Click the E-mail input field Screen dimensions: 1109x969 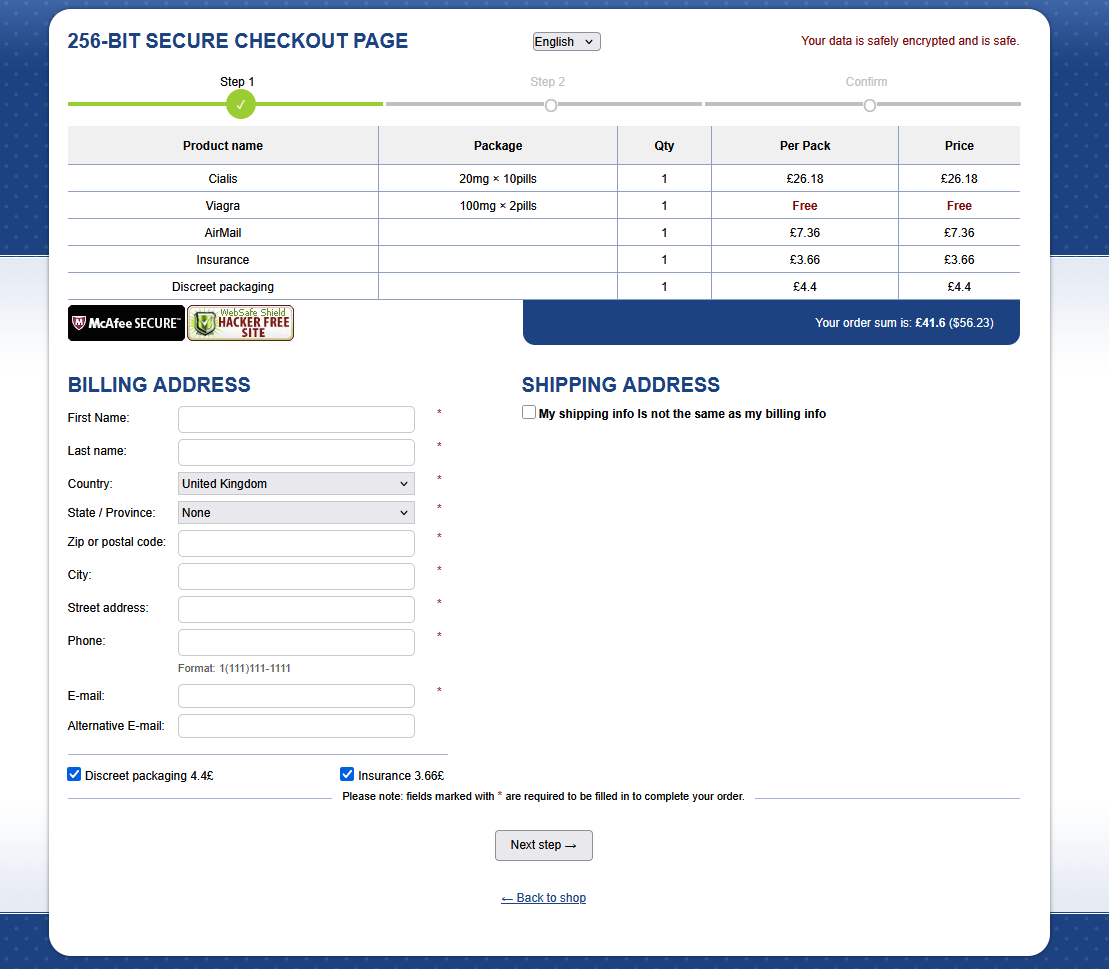coord(296,696)
